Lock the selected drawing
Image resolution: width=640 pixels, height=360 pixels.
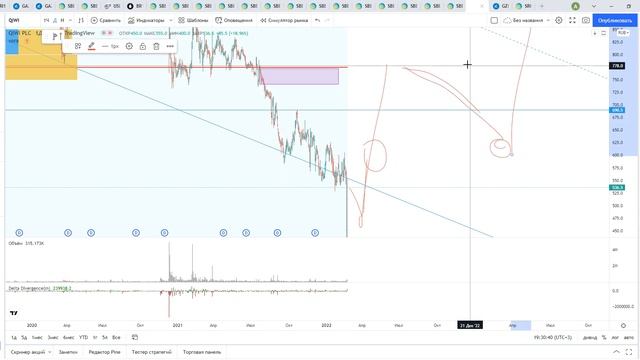142,46
